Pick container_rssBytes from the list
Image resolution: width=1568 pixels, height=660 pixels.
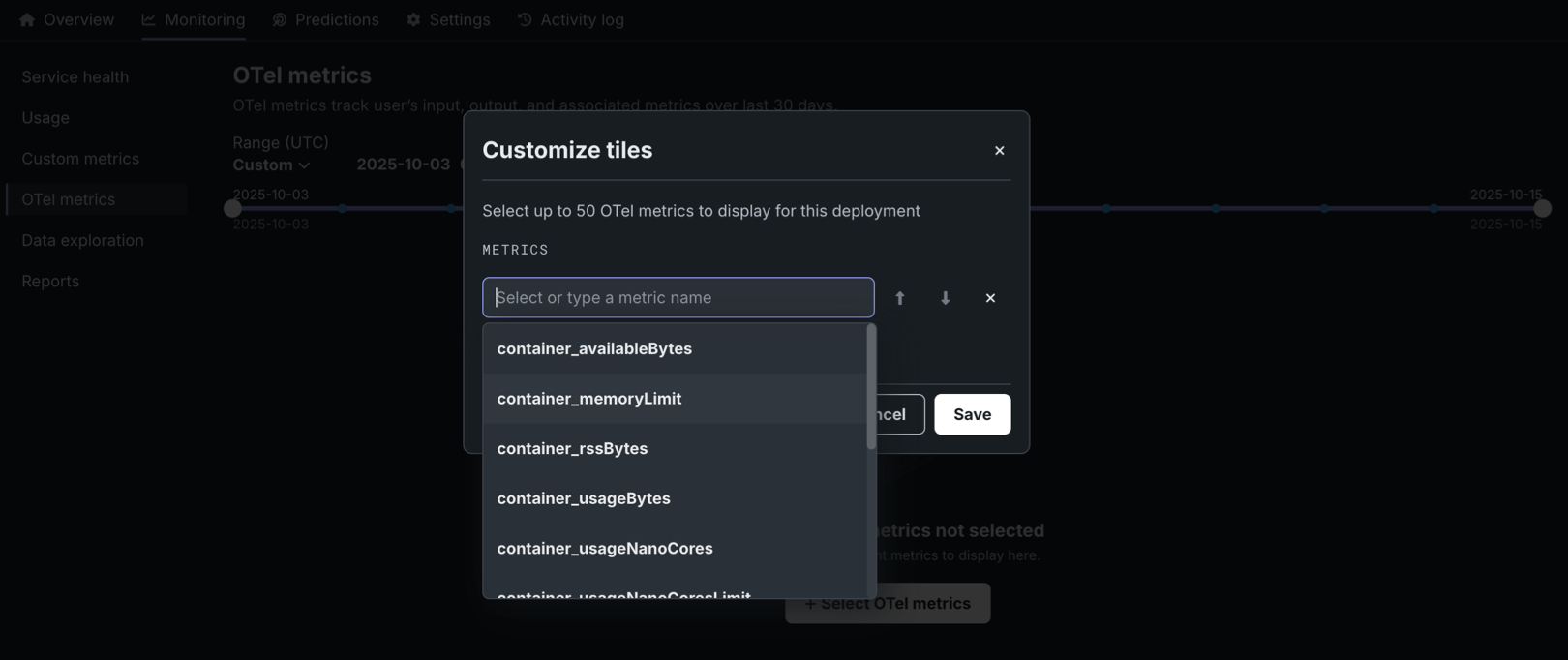click(572, 448)
